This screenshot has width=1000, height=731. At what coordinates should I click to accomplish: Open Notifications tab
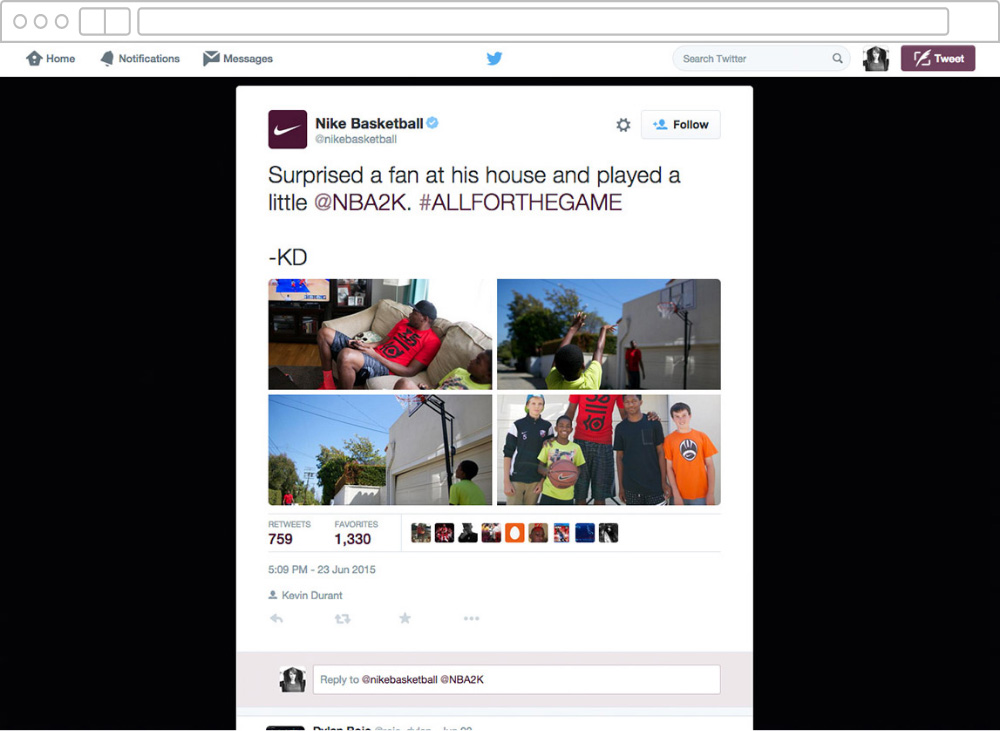[140, 58]
